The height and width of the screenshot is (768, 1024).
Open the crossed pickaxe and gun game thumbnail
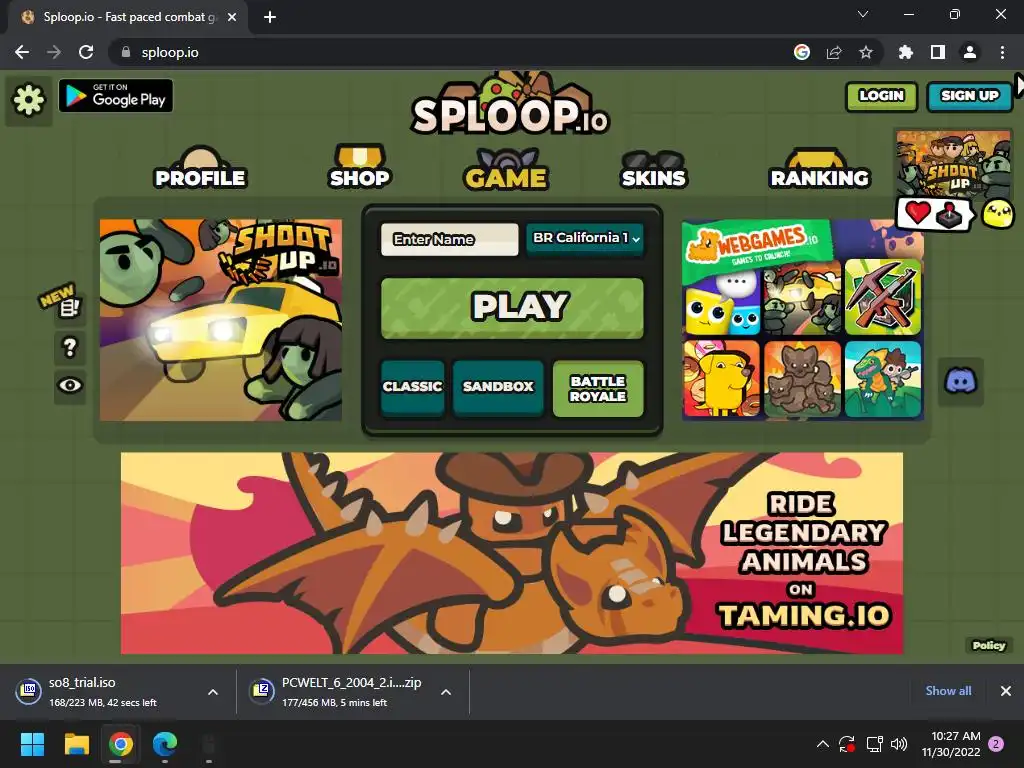pos(883,297)
